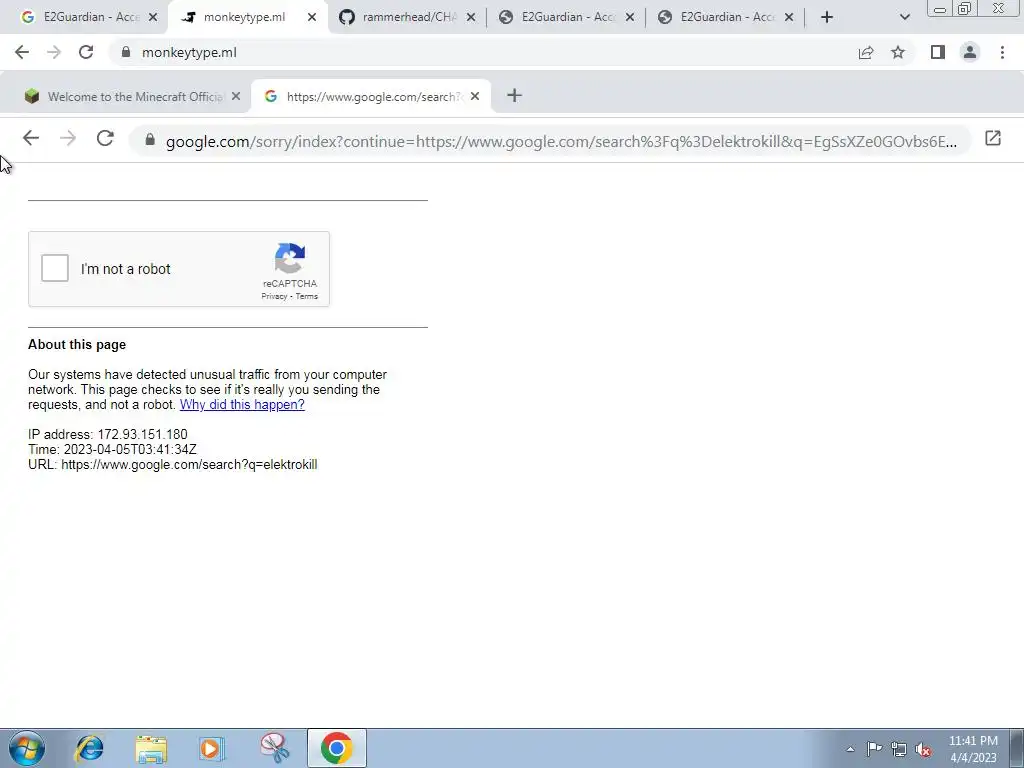Click the lock icon beside google.com URL
The width and height of the screenshot is (1024, 768).
pyautogui.click(x=150, y=140)
